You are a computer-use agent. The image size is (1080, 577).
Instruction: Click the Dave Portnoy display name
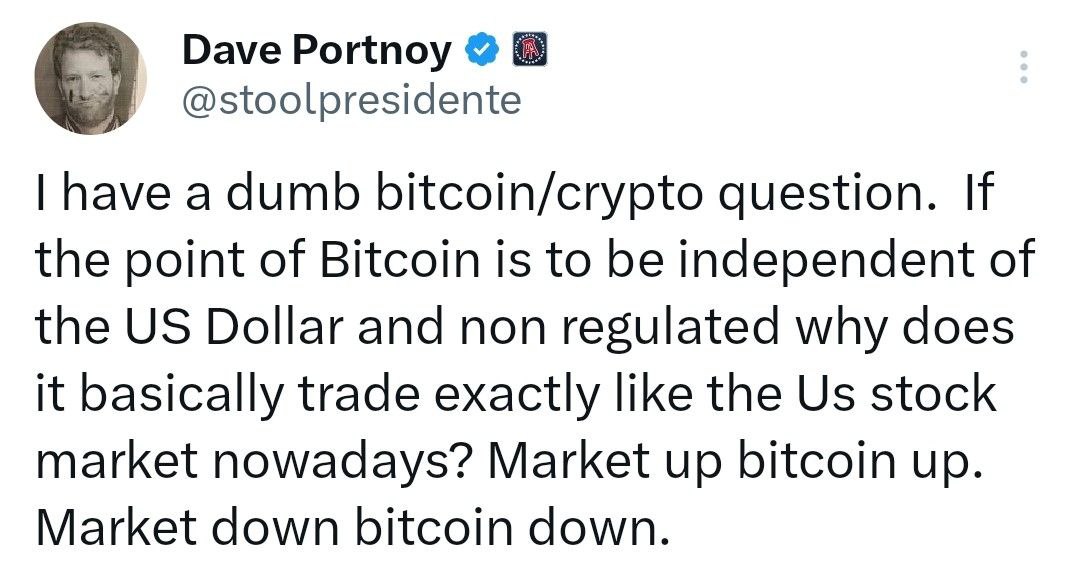click(316, 50)
